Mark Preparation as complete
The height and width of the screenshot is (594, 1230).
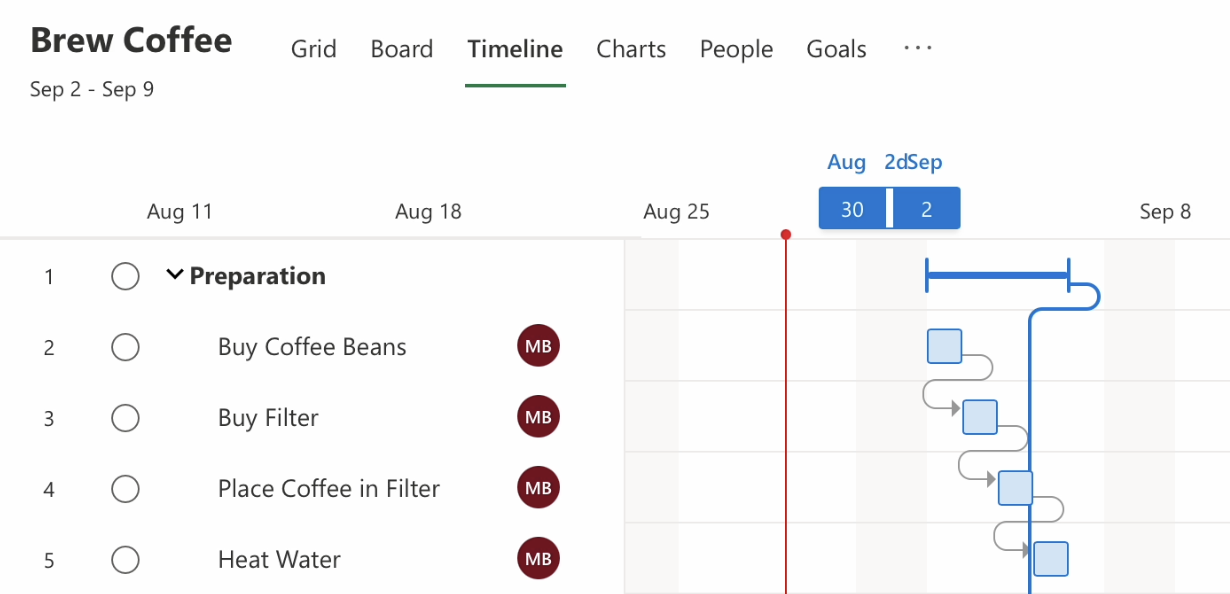click(x=125, y=276)
